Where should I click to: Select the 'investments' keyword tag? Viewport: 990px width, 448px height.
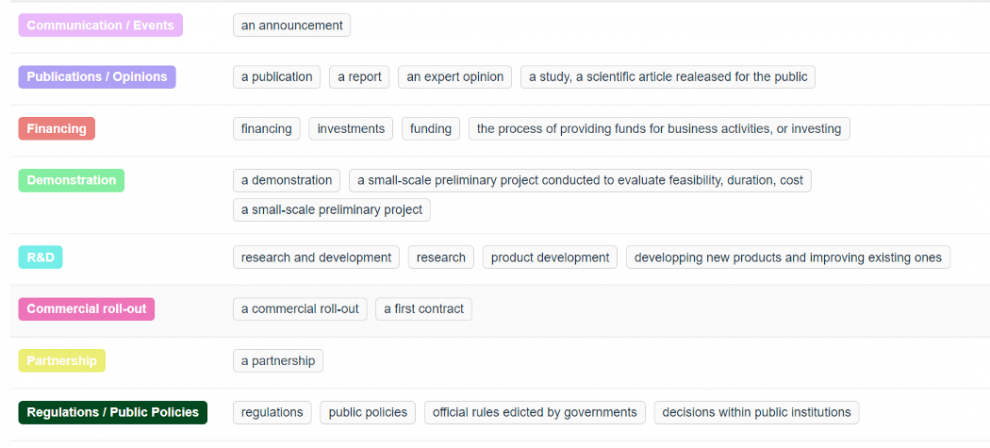[350, 129]
